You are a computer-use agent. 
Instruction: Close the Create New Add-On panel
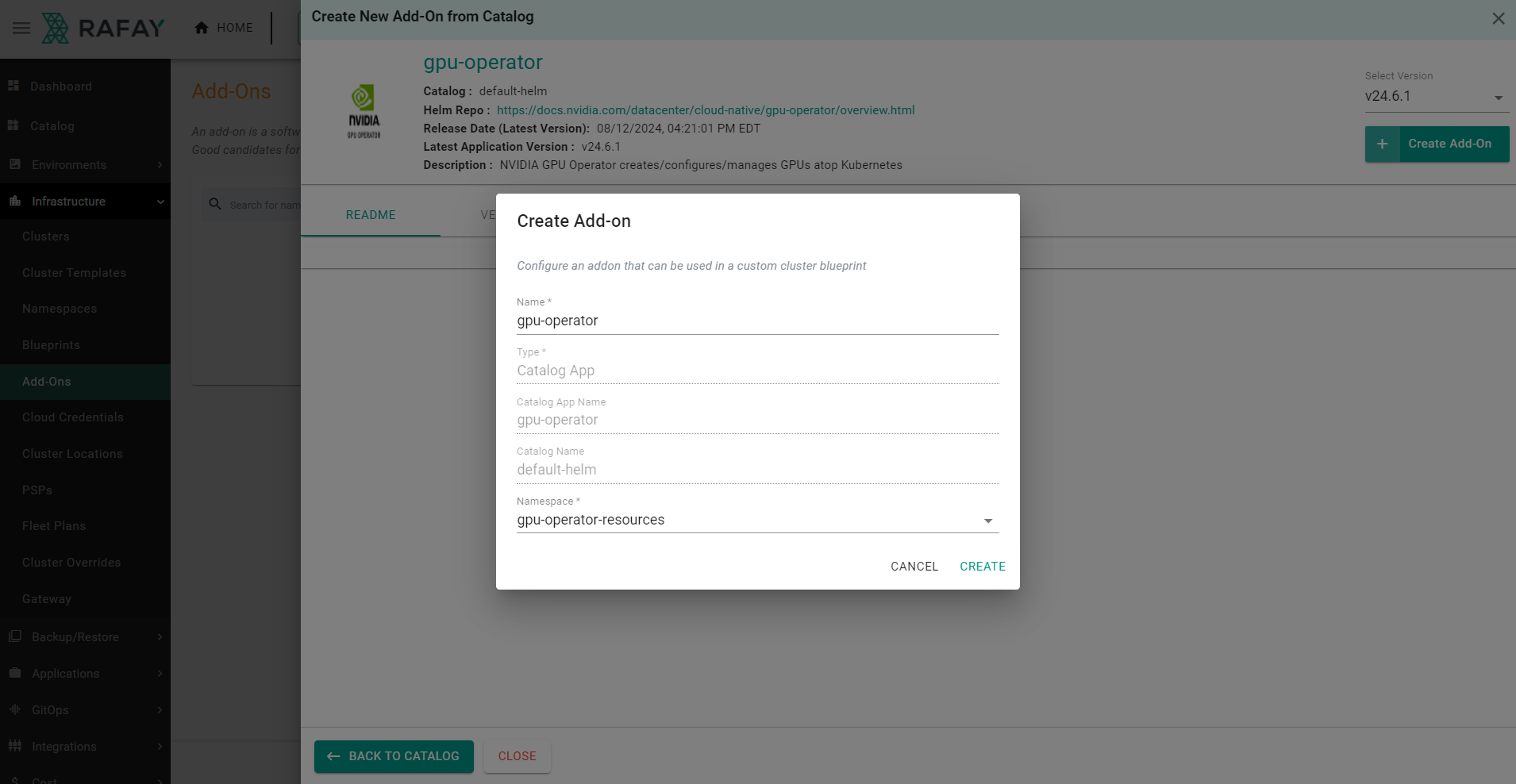(x=1498, y=18)
